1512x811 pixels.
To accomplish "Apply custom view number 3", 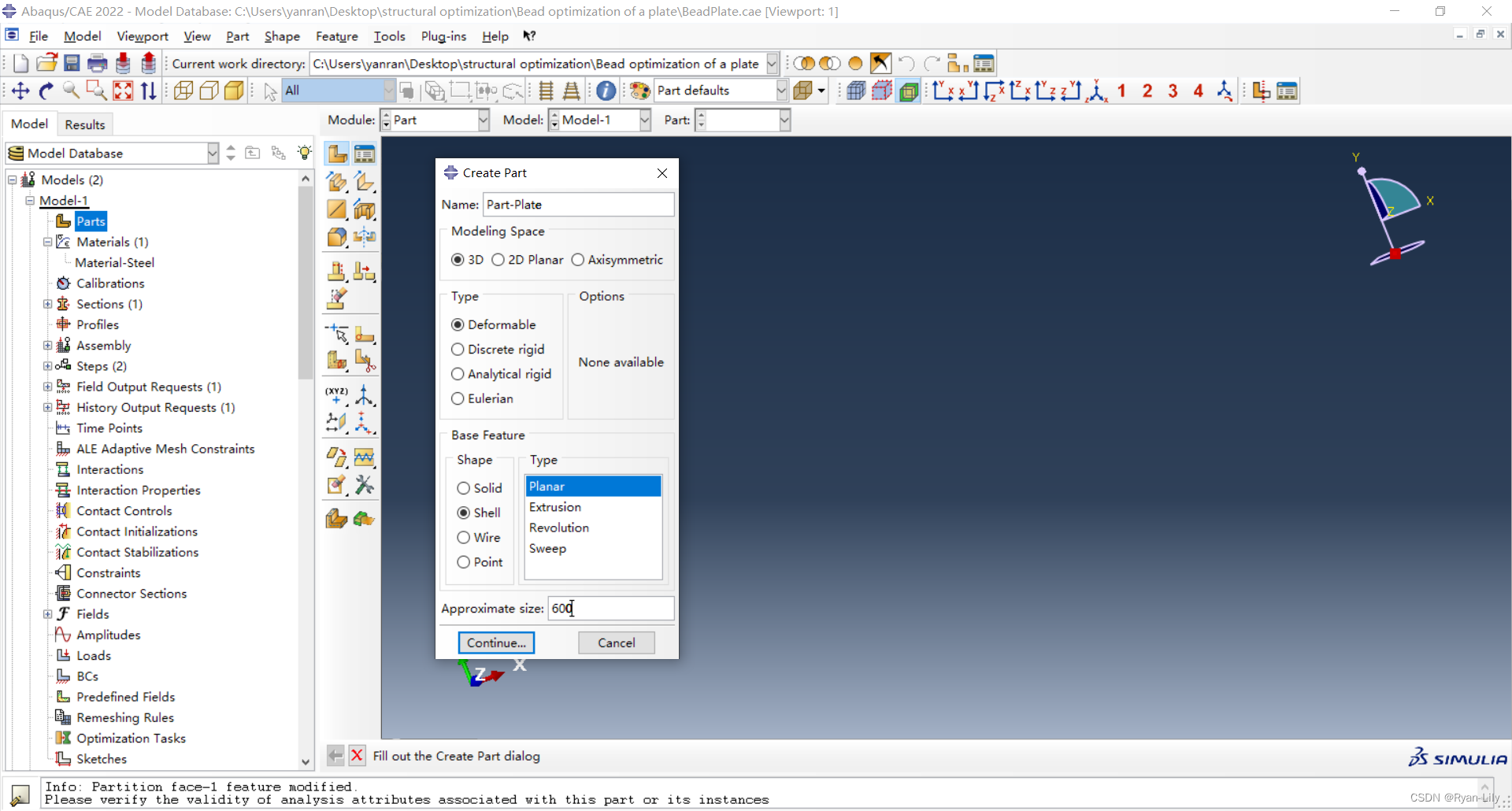I will [1173, 91].
